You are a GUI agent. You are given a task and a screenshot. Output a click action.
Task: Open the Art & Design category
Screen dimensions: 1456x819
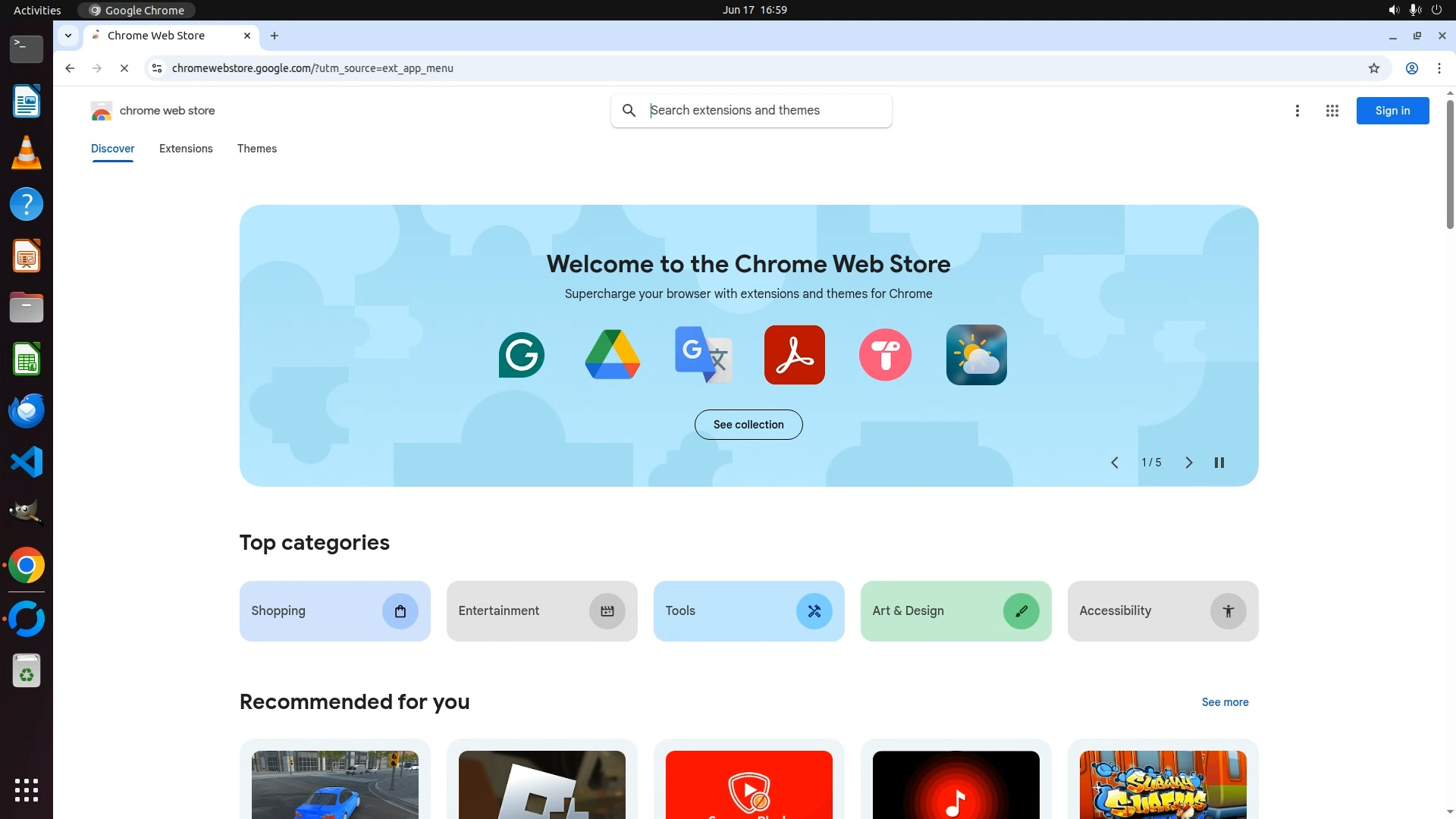(x=955, y=611)
